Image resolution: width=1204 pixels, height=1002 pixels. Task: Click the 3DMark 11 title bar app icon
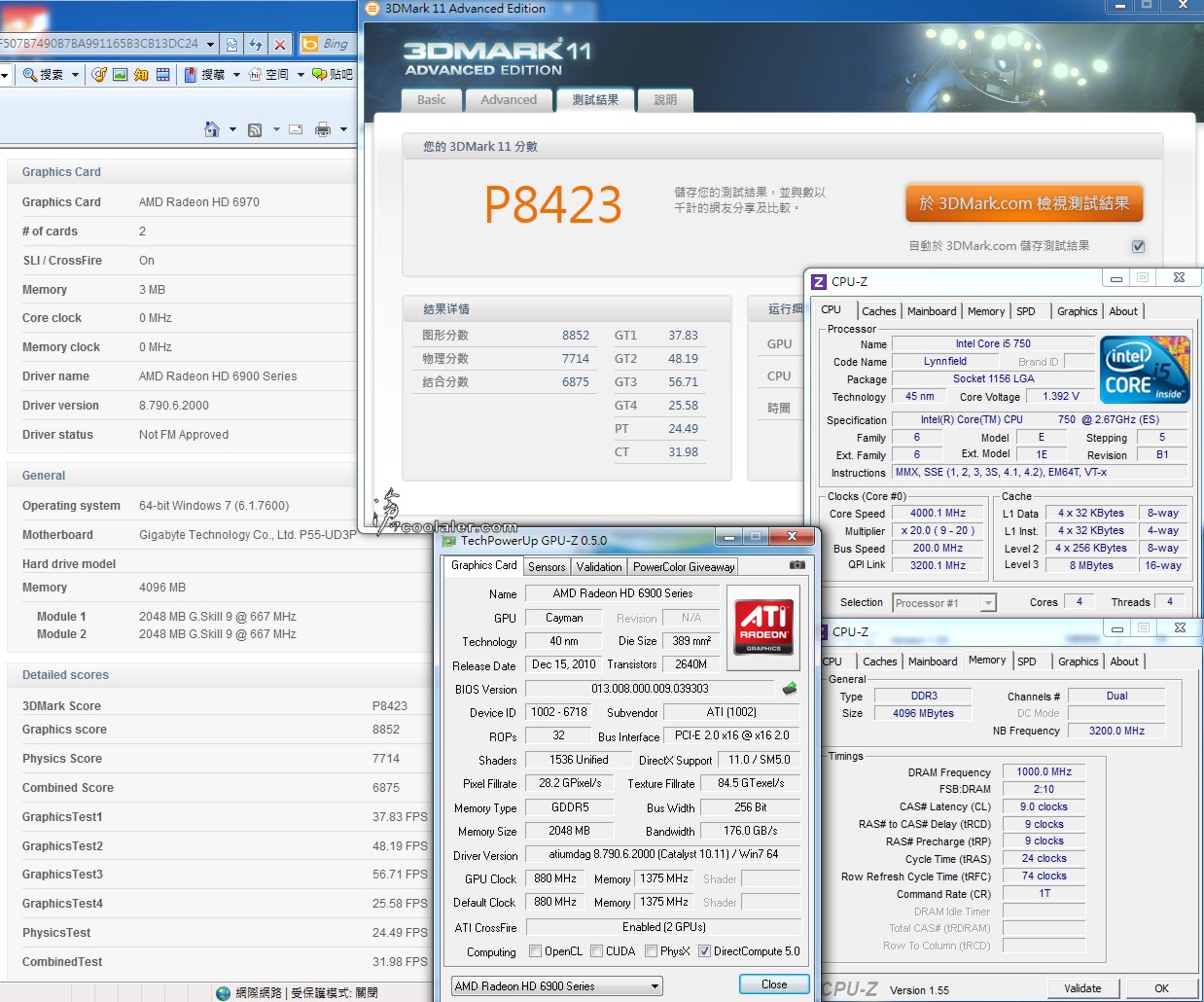click(372, 9)
